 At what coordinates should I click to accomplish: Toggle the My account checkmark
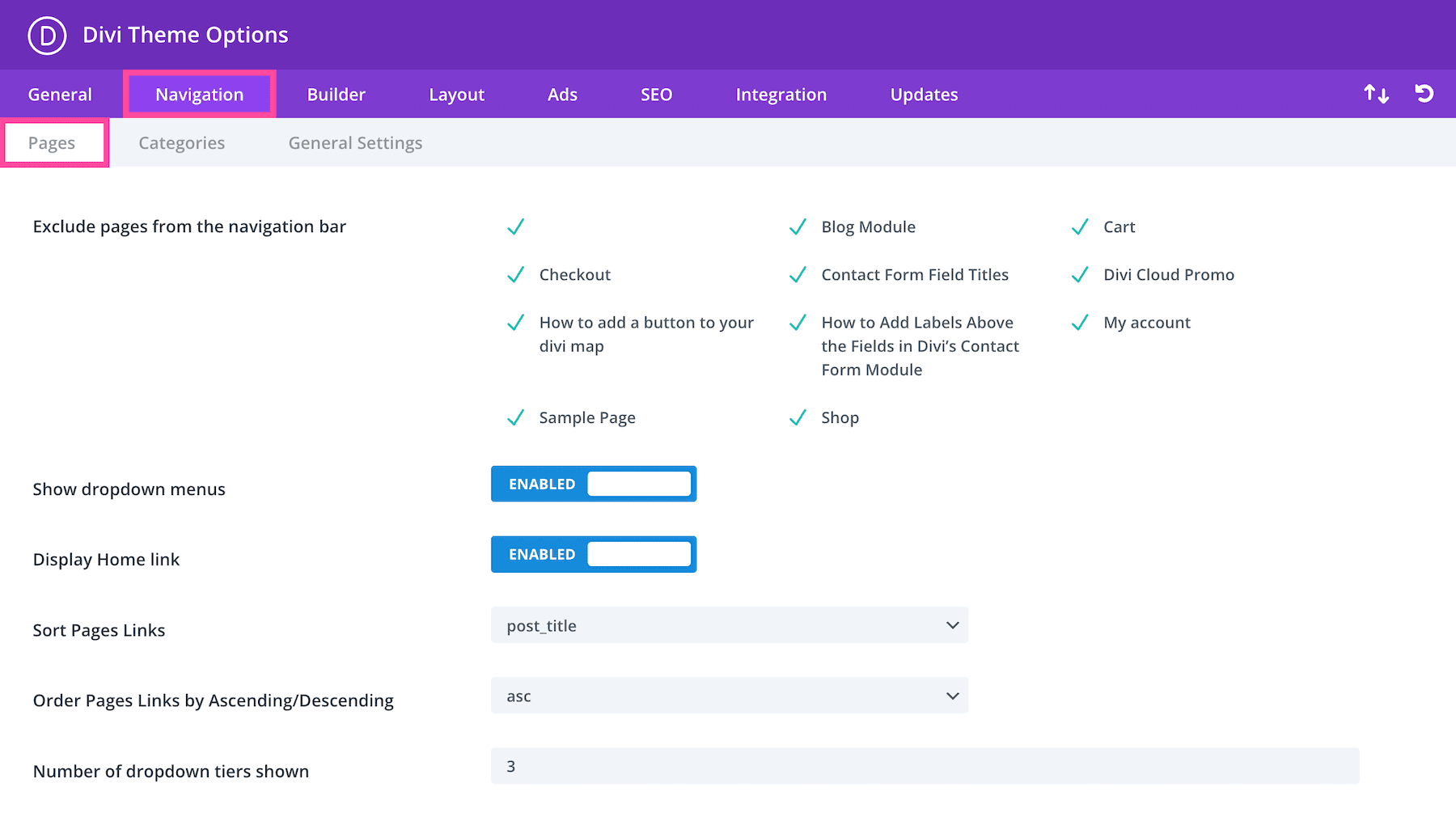(1080, 323)
